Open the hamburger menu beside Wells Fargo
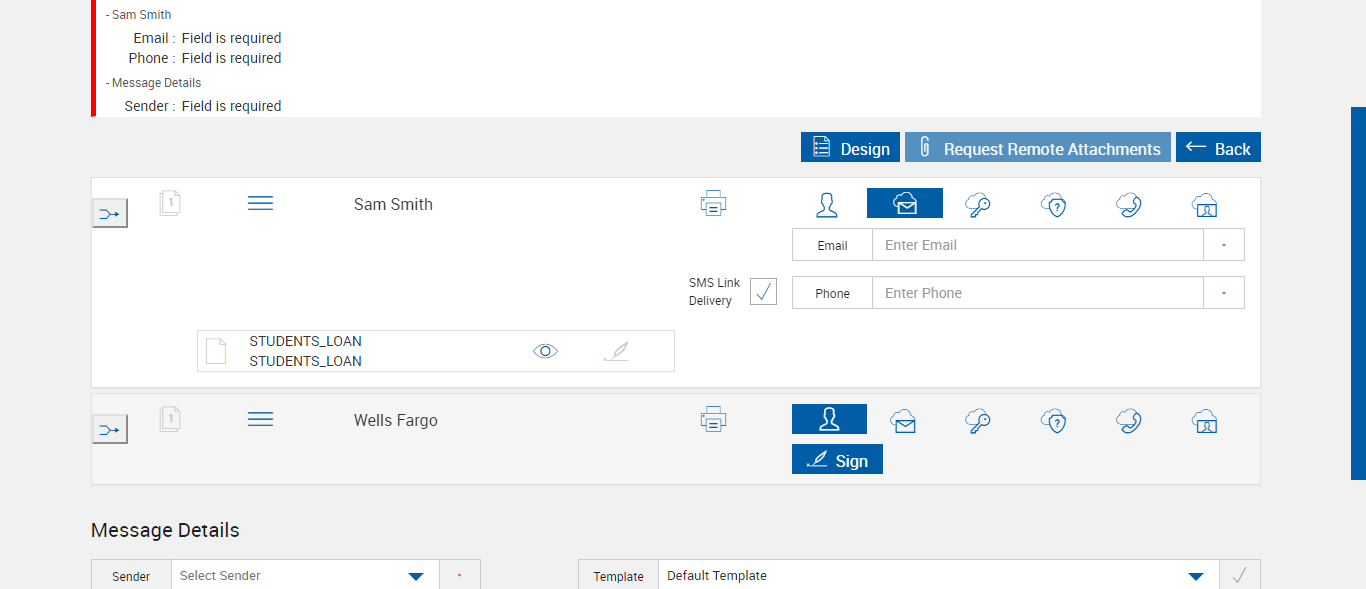The width and height of the screenshot is (1366, 589). pyautogui.click(x=260, y=420)
